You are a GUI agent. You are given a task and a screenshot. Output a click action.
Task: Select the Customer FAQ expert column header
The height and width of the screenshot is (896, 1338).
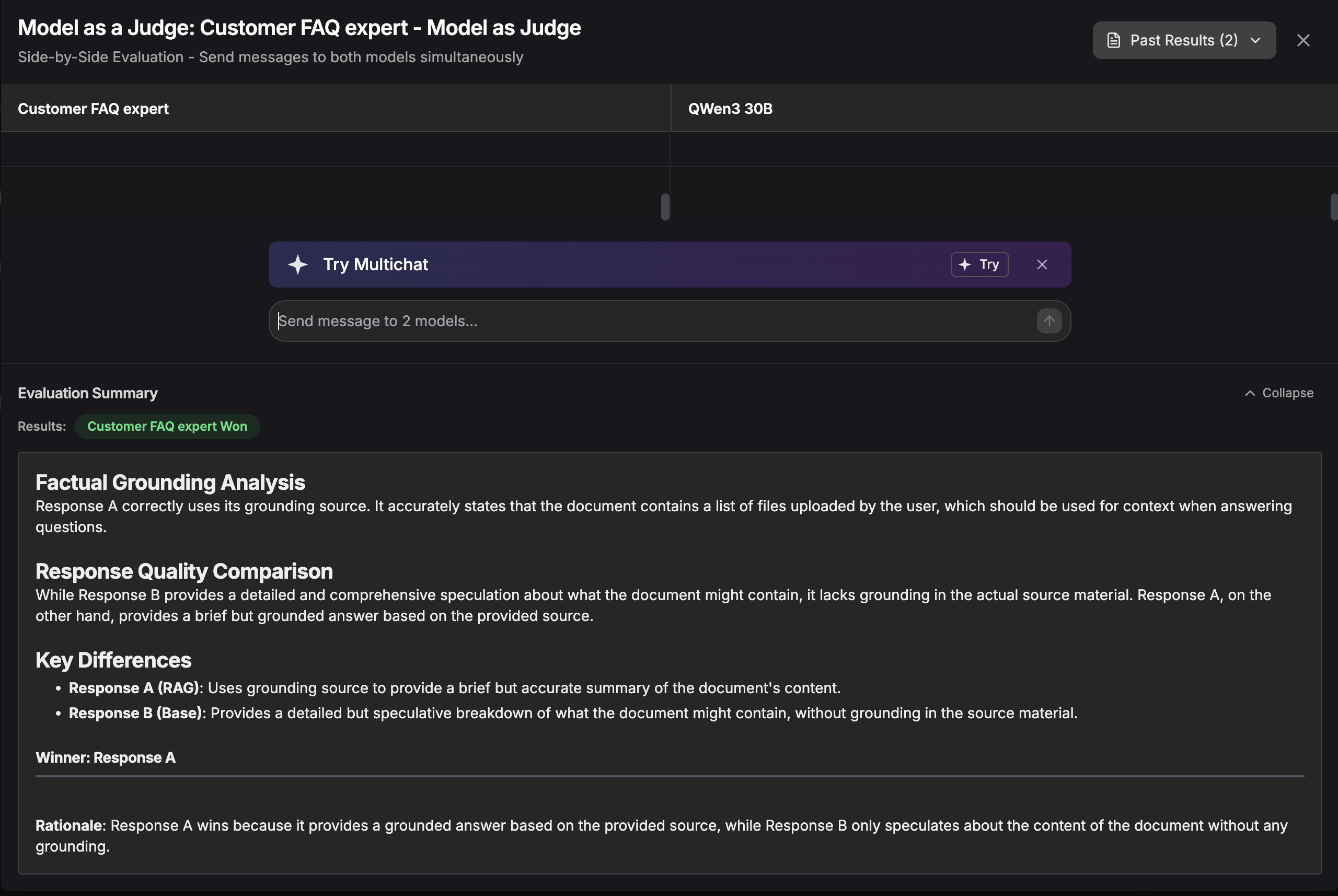point(93,109)
